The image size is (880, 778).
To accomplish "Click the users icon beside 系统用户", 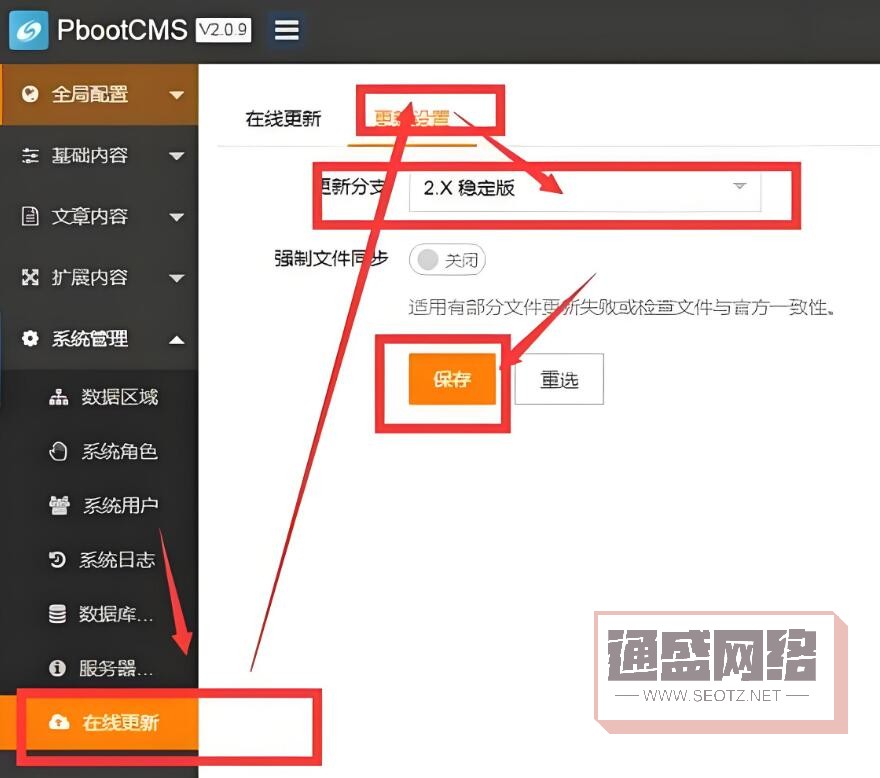I will (x=57, y=505).
